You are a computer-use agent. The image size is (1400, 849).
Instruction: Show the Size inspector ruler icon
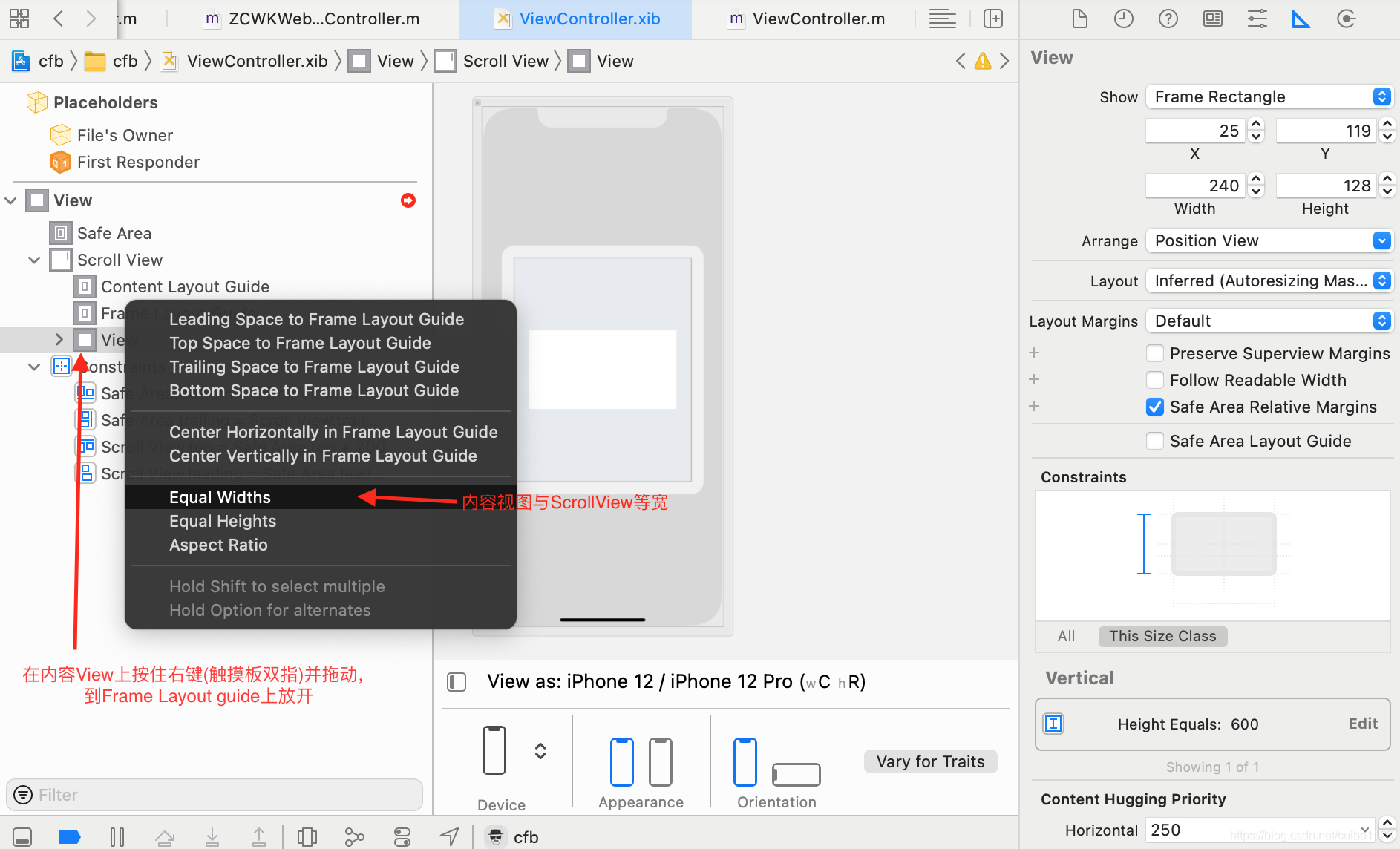pos(1301,19)
